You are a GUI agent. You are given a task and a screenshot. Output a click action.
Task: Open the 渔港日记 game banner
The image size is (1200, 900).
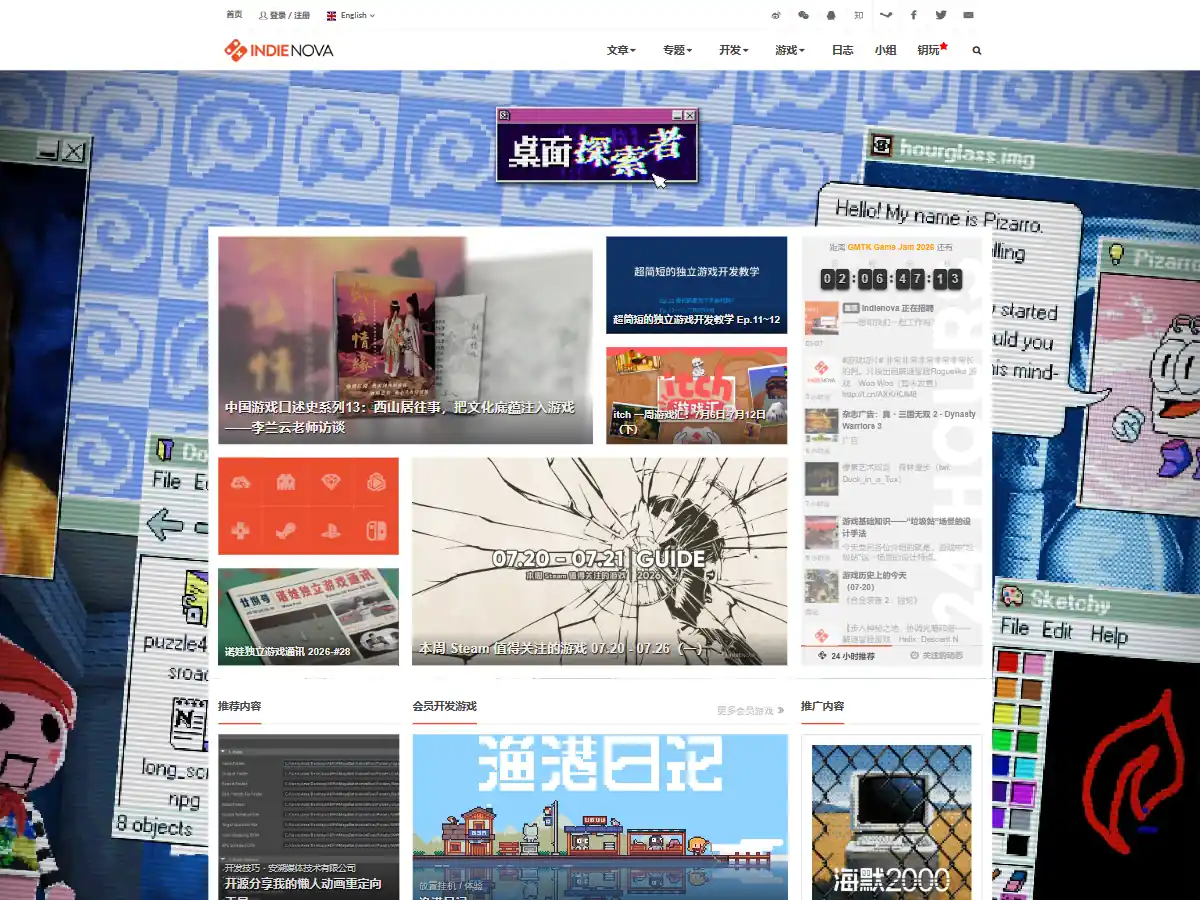coord(600,817)
